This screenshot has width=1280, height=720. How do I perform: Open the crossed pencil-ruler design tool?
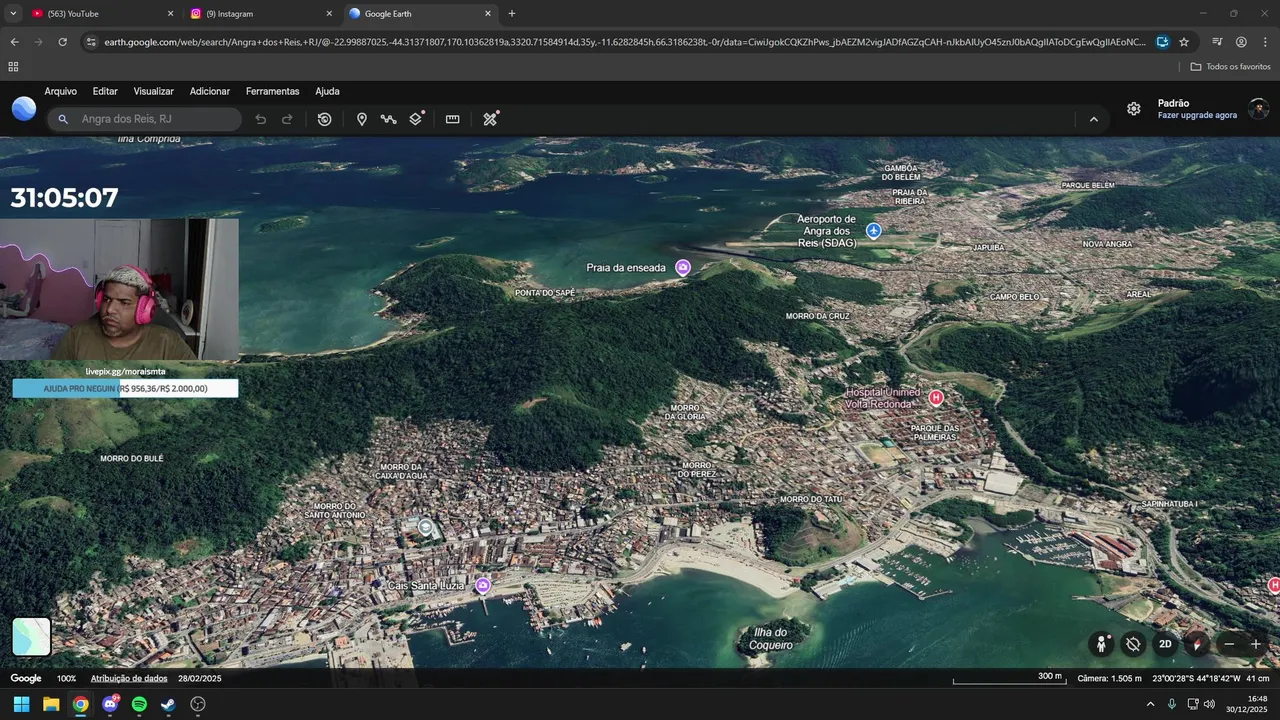(x=490, y=119)
